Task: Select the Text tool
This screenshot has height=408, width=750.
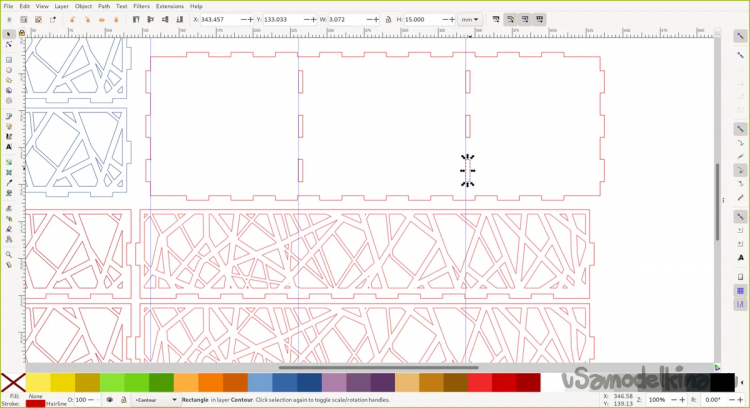Action: (x=9, y=147)
